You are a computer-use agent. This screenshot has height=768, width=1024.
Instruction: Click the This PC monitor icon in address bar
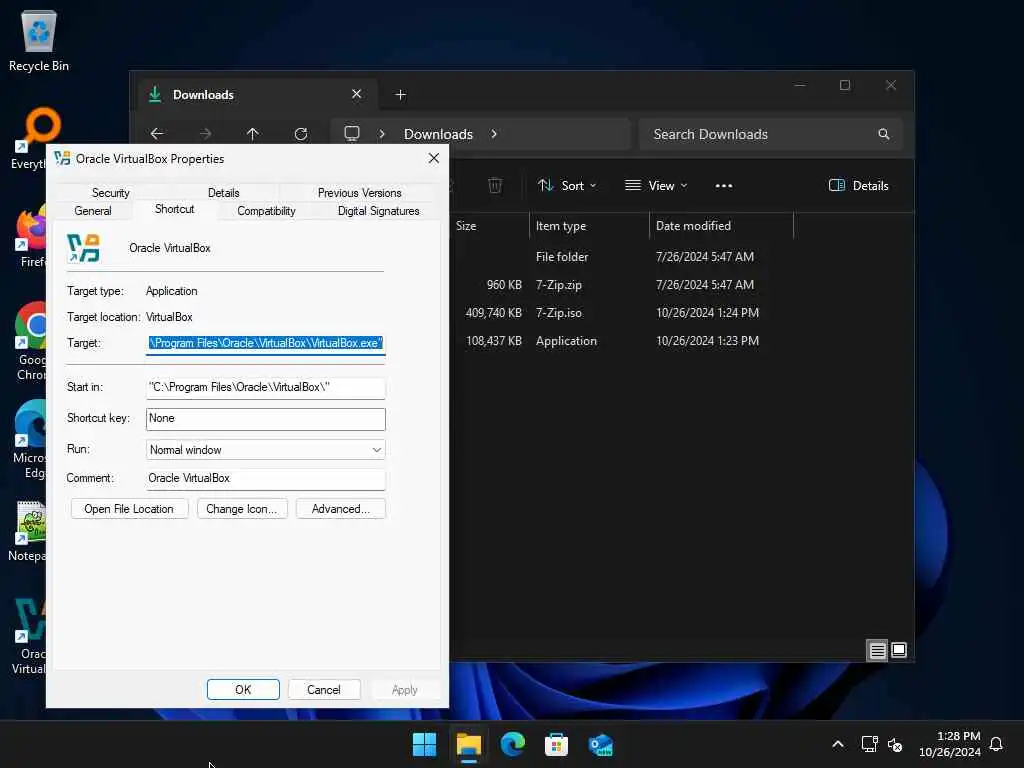click(352, 134)
